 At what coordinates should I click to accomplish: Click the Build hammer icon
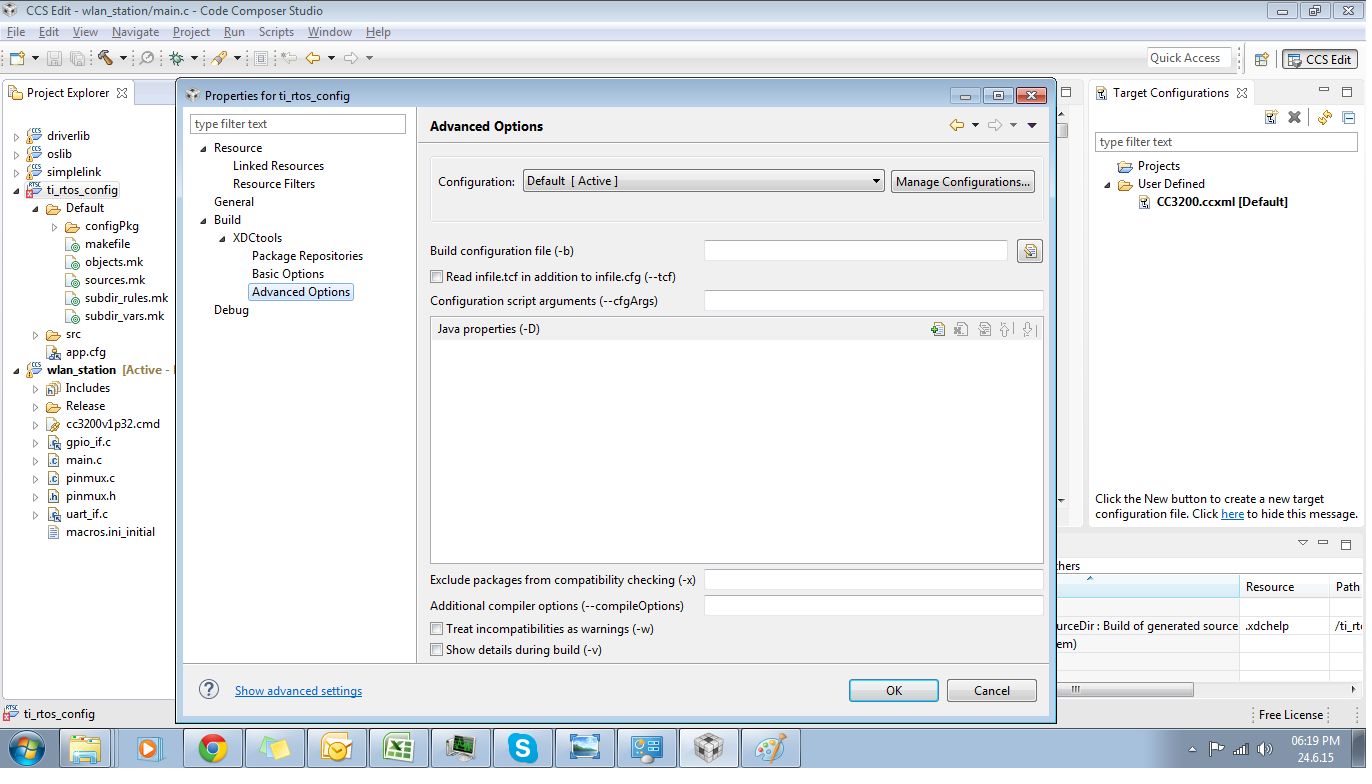[105, 59]
